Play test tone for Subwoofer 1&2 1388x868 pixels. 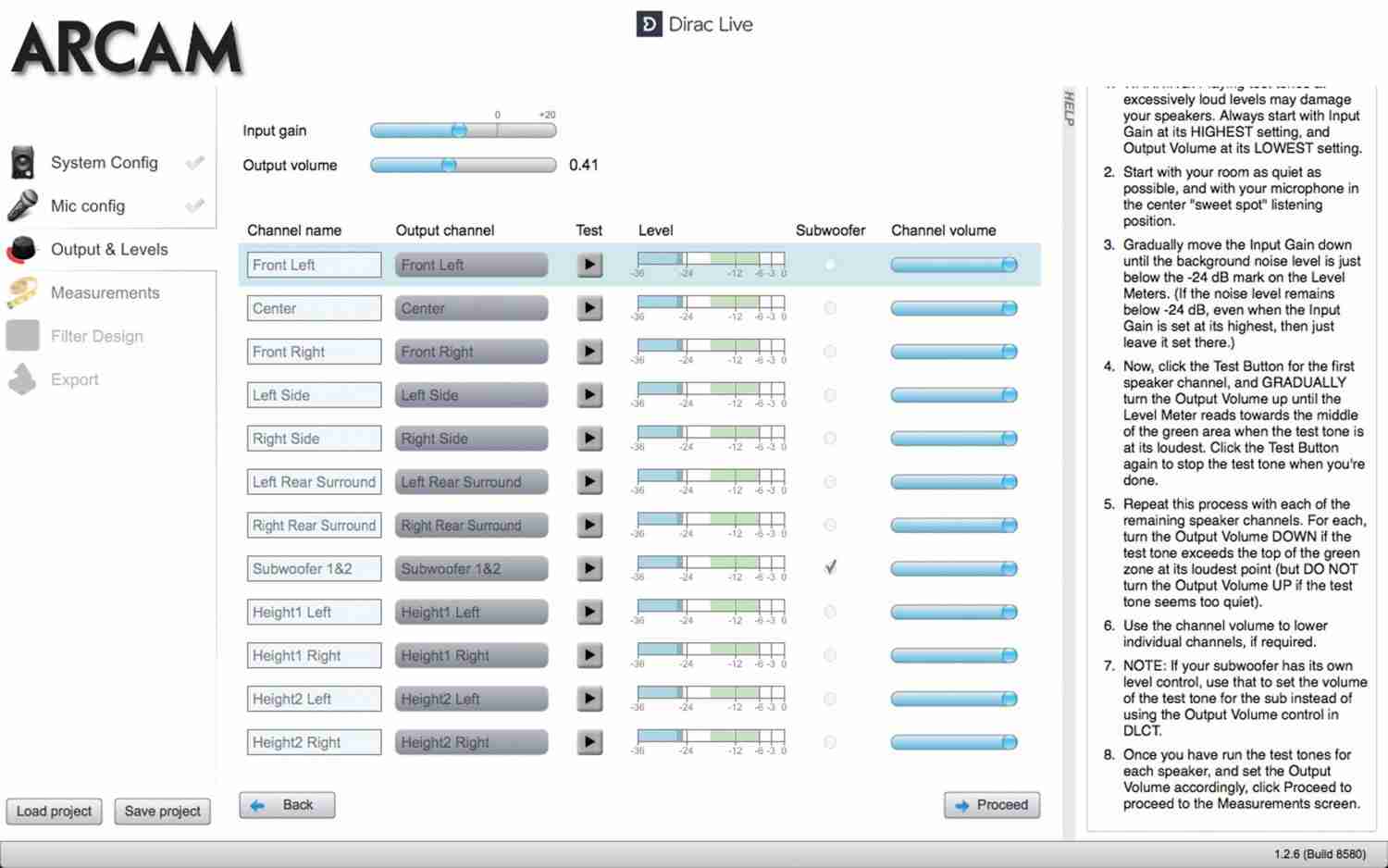[589, 568]
